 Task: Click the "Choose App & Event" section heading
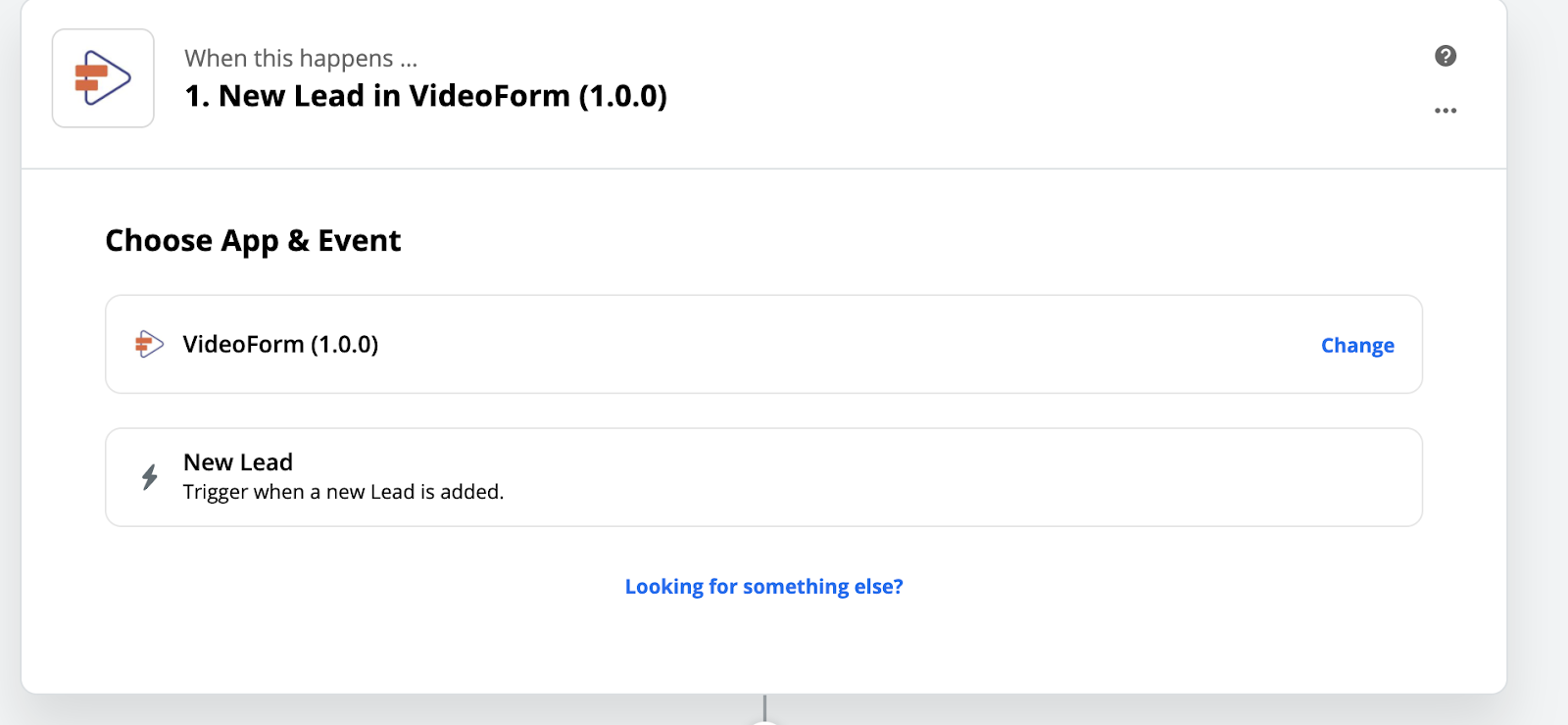point(253,241)
